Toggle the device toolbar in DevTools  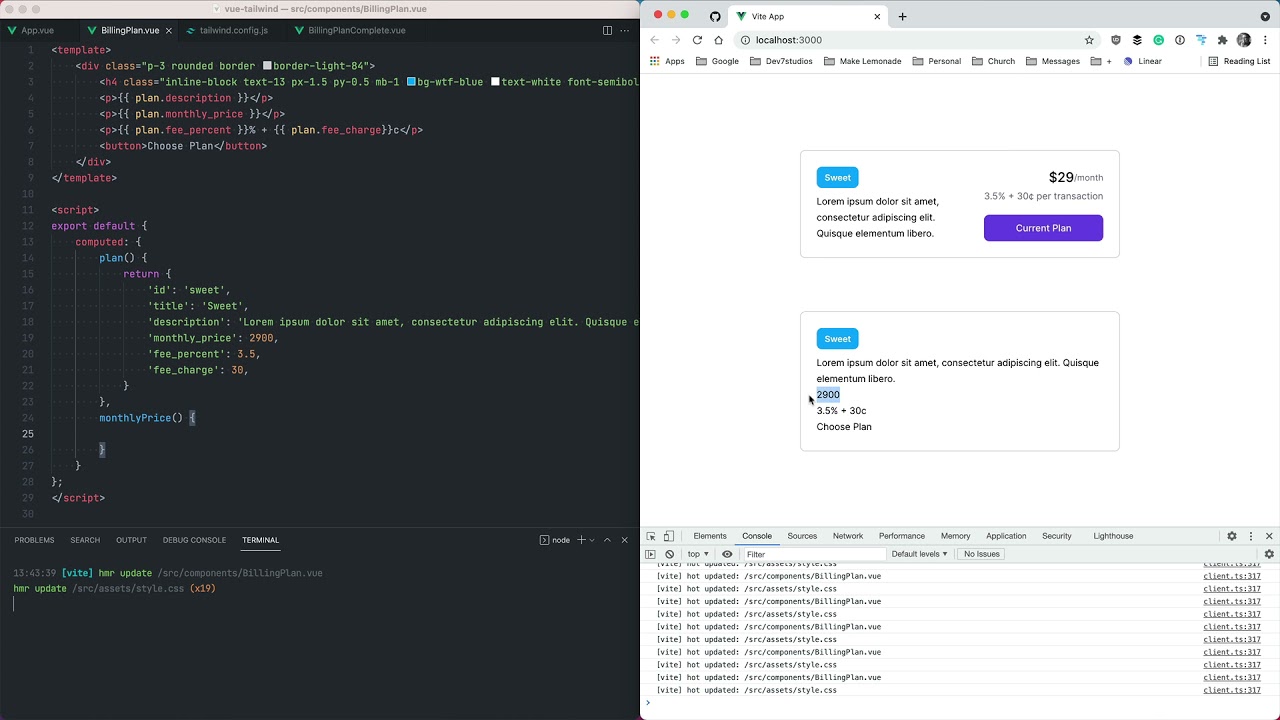669,536
